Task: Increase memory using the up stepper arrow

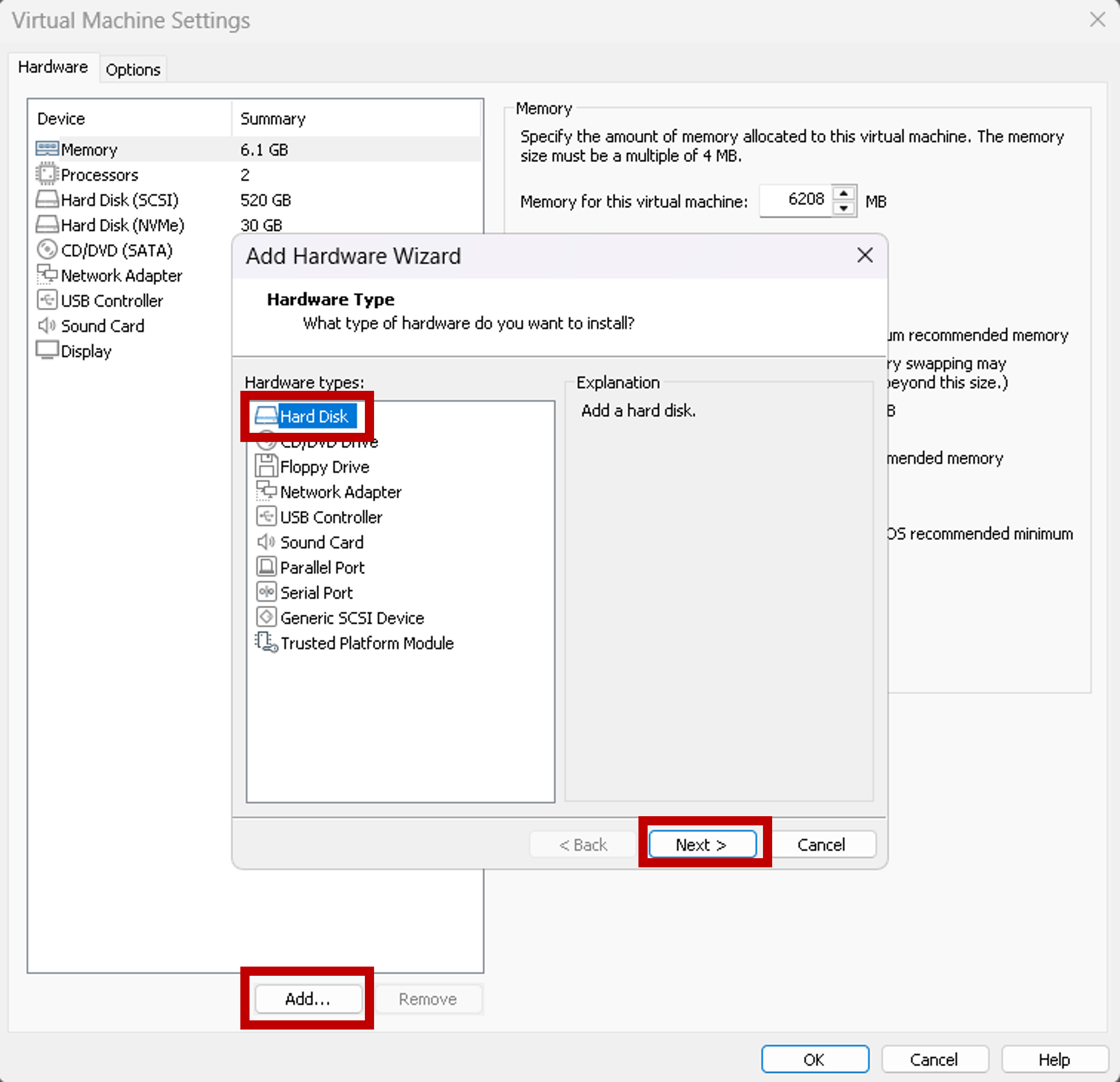Action: pyautogui.click(x=846, y=194)
